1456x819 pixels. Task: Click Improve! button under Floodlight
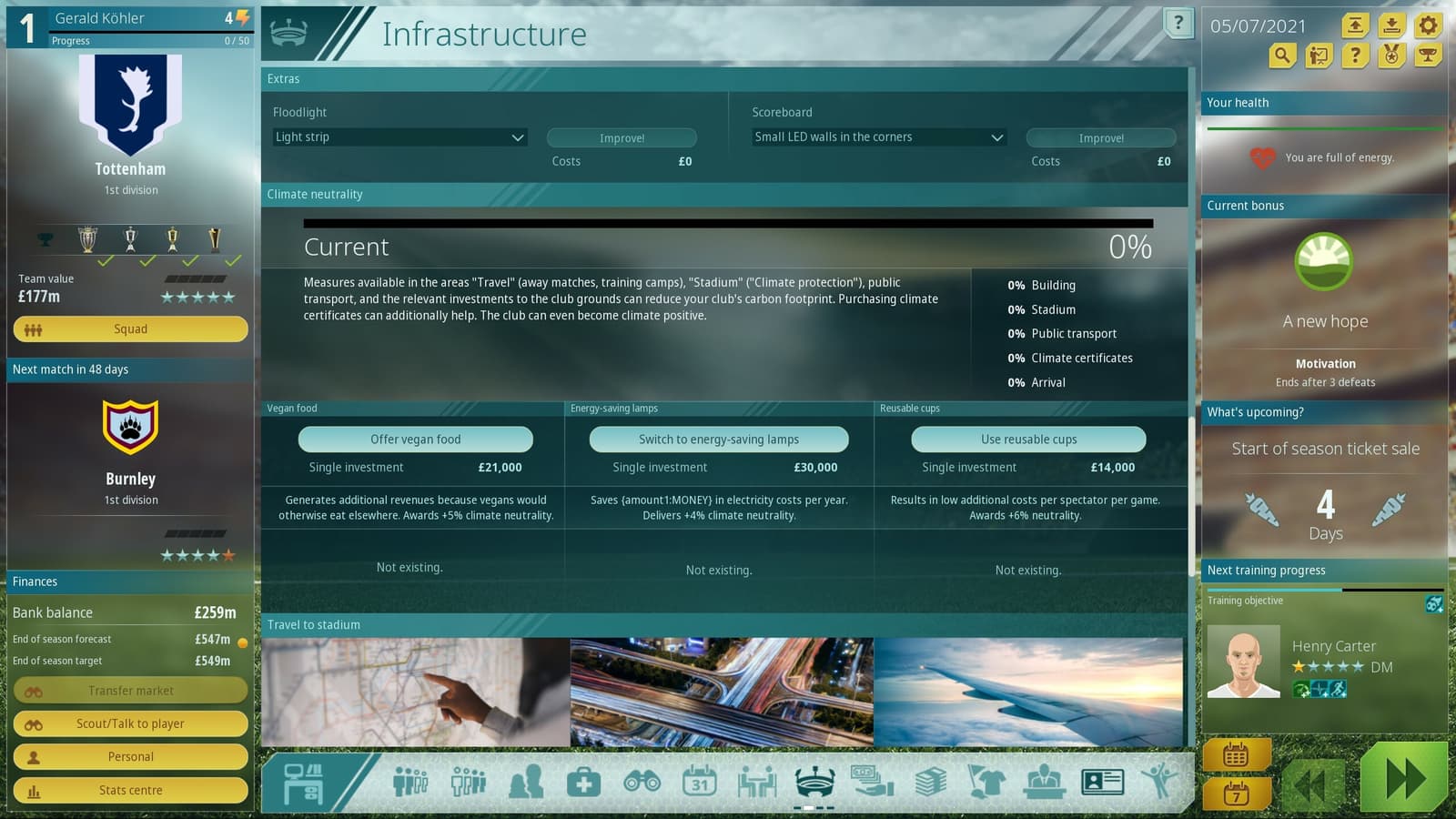pyautogui.click(x=622, y=138)
